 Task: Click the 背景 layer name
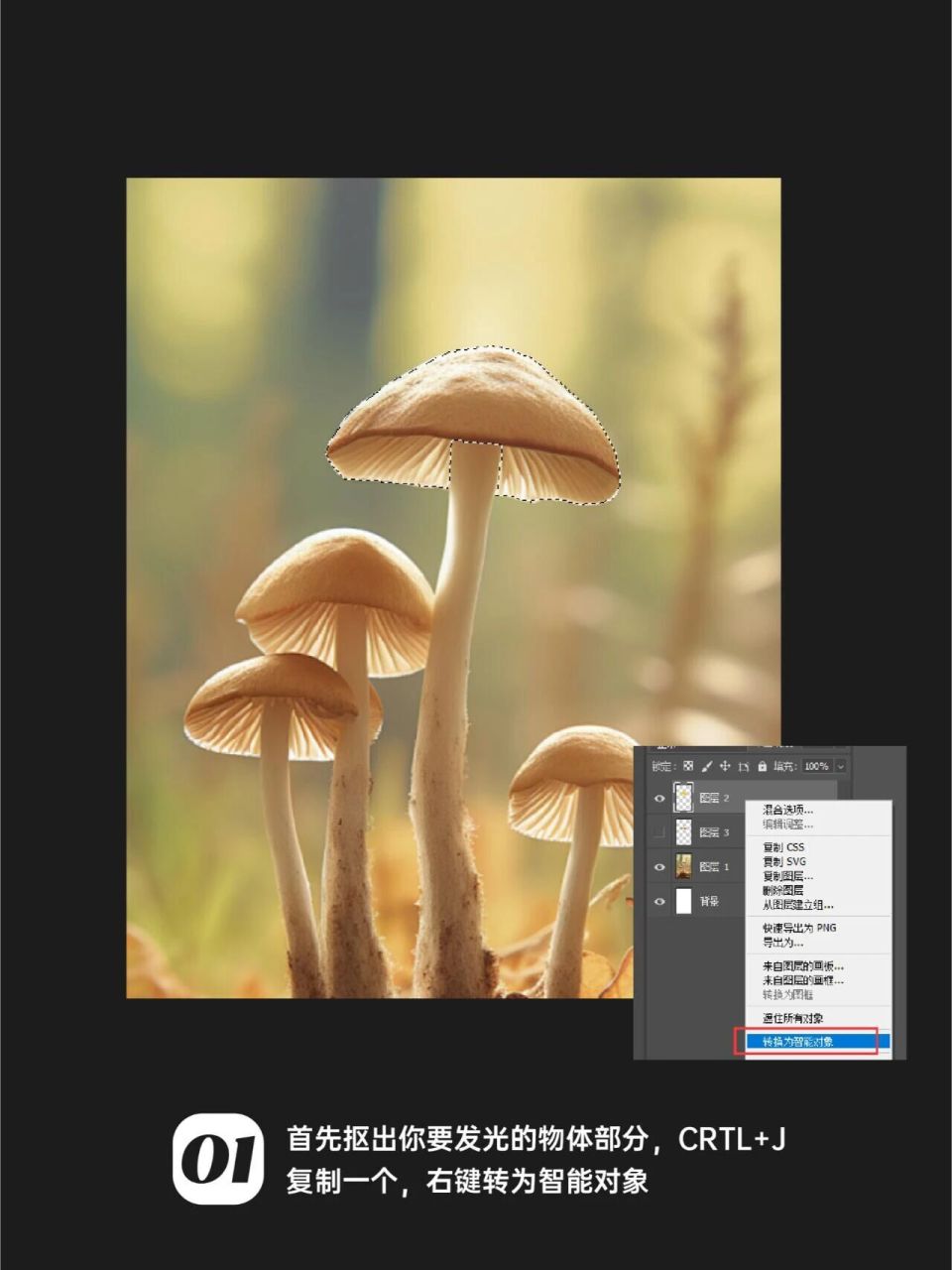point(710,902)
